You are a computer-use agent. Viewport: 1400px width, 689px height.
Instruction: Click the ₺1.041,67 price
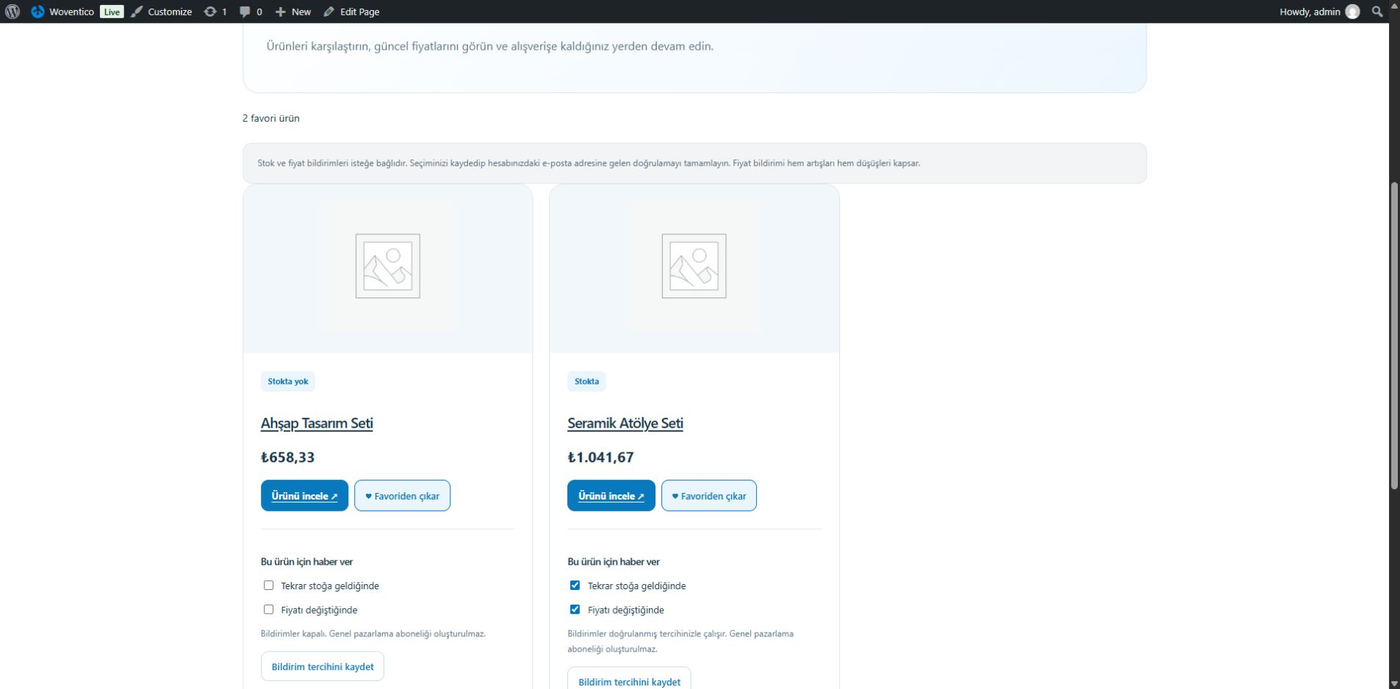pos(601,458)
